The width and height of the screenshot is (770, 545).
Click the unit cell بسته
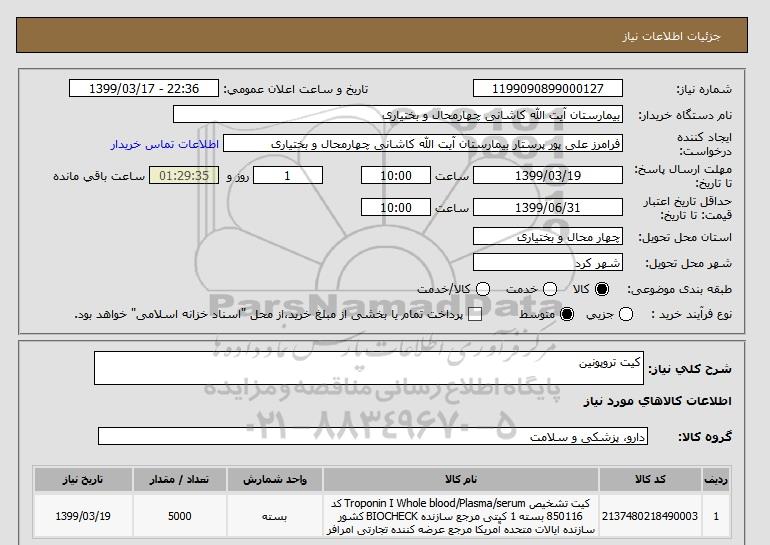[x=275, y=516]
